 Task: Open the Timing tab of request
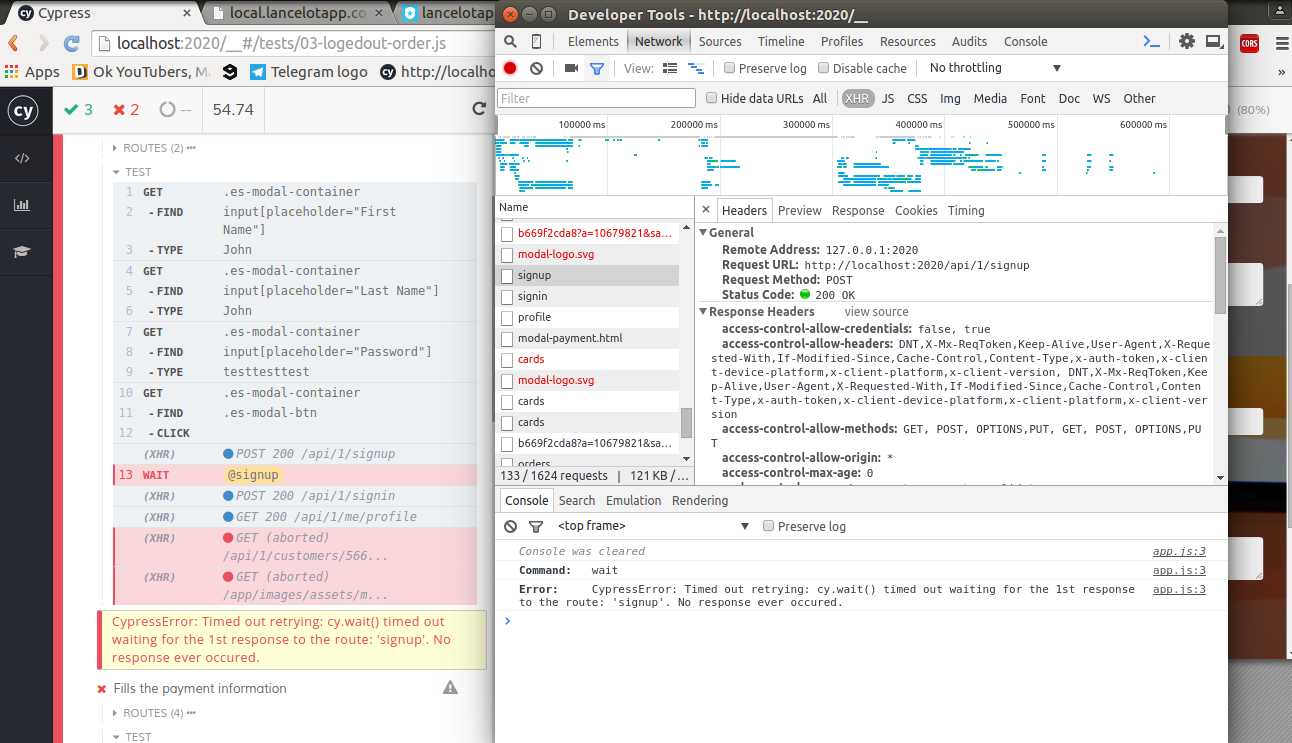point(966,210)
